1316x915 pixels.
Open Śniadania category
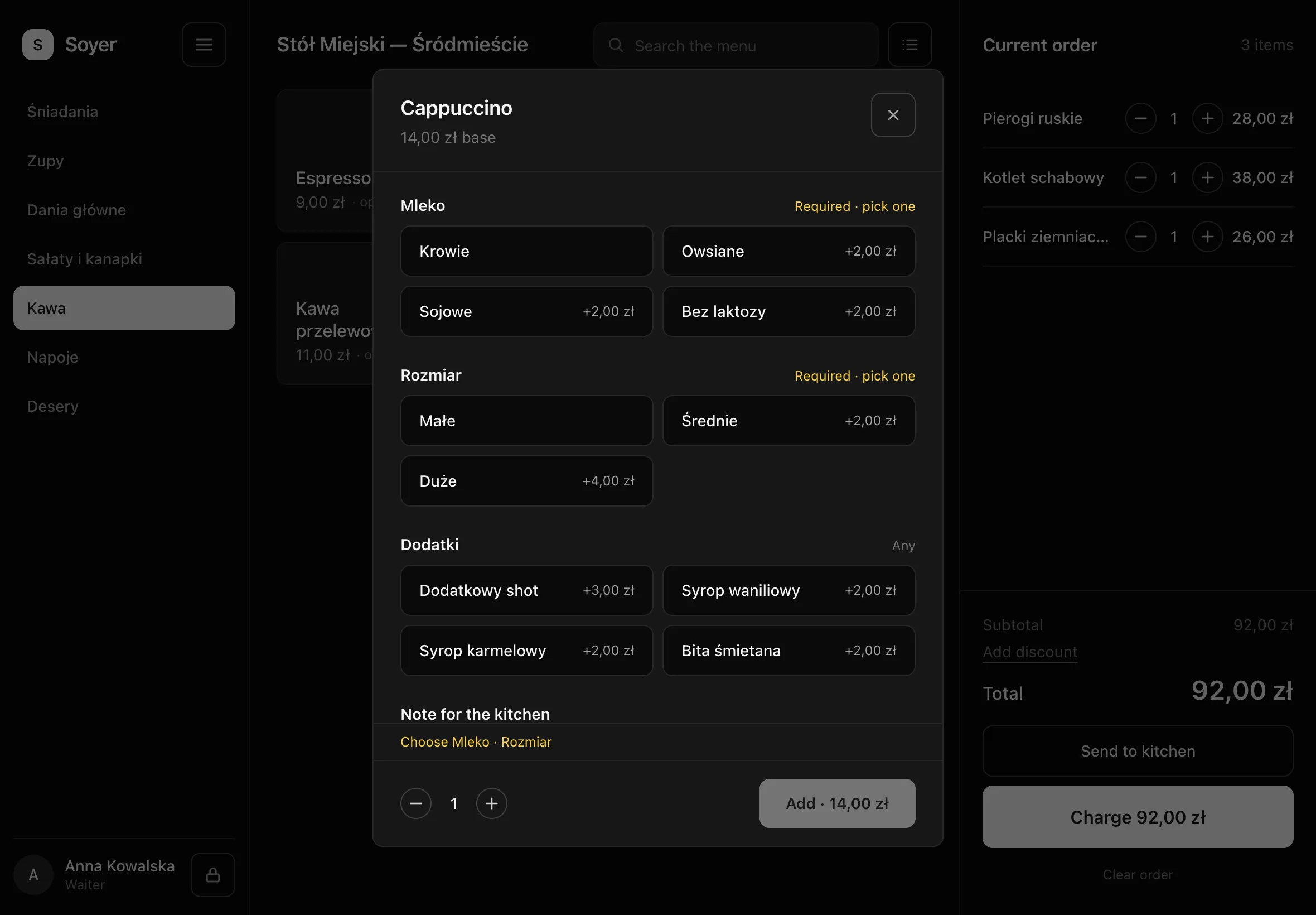(x=124, y=111)
